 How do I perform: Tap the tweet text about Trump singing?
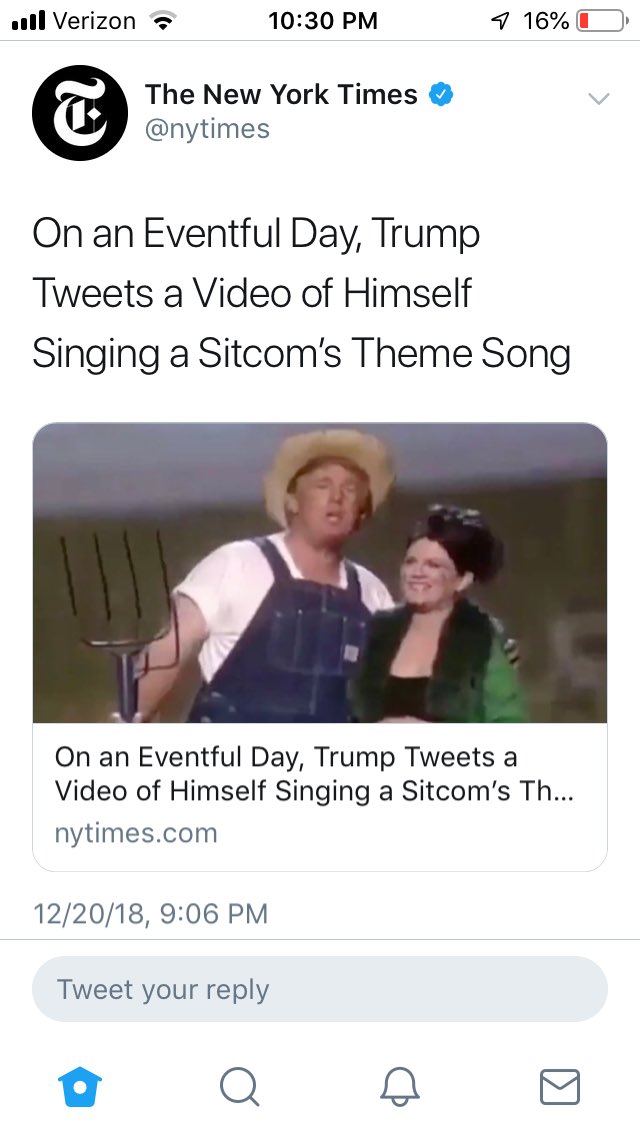click(302, 294)
